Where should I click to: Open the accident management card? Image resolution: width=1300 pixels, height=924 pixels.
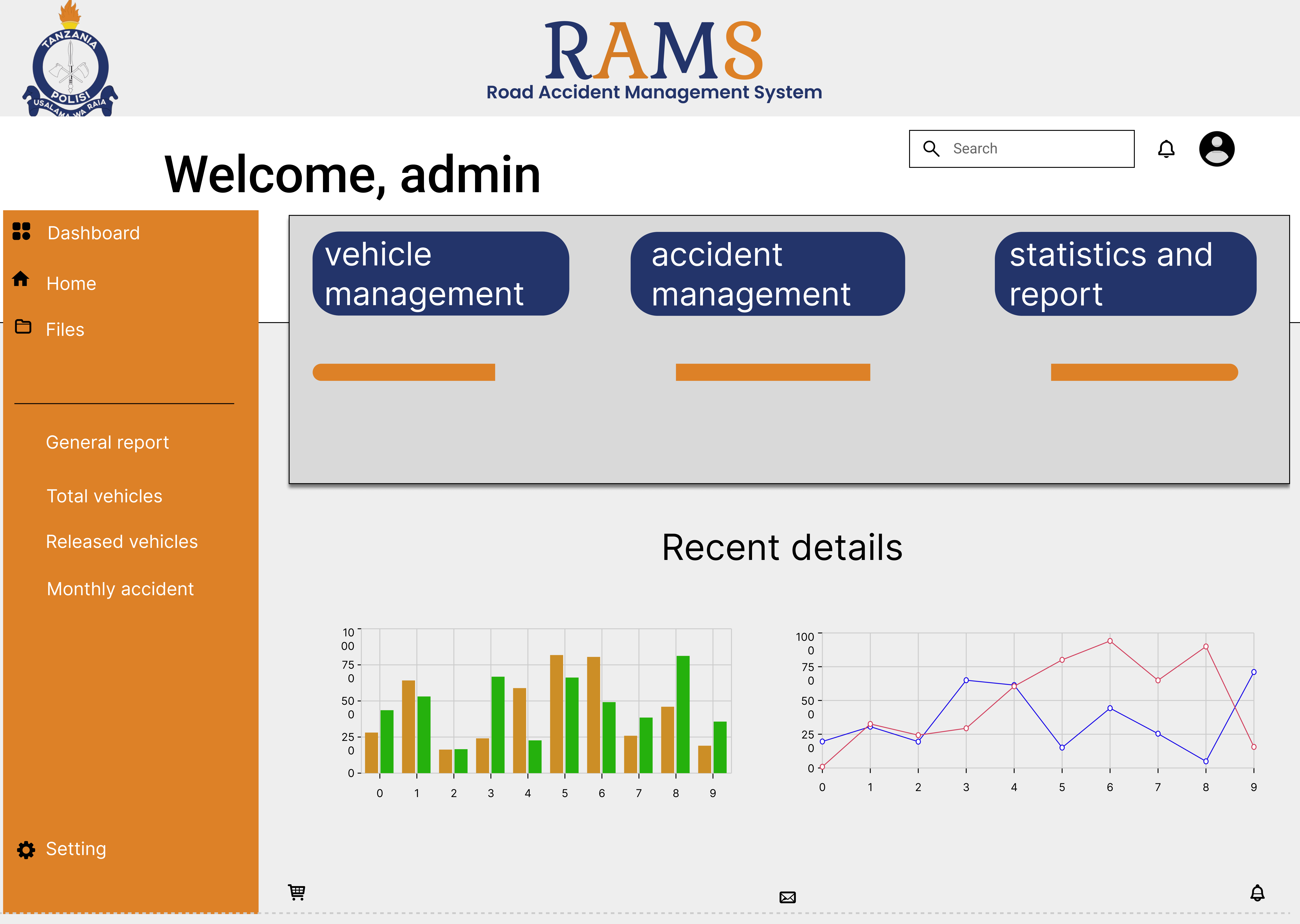tap(767, 274)
